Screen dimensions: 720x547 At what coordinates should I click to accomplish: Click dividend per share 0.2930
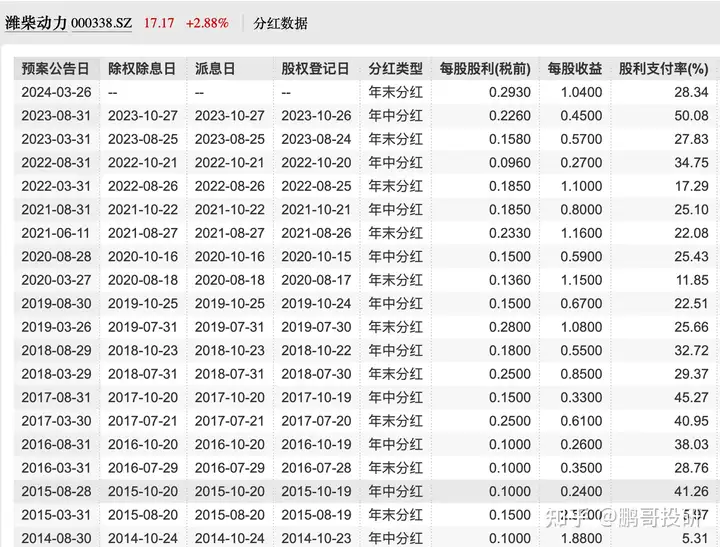coord(510,92)
